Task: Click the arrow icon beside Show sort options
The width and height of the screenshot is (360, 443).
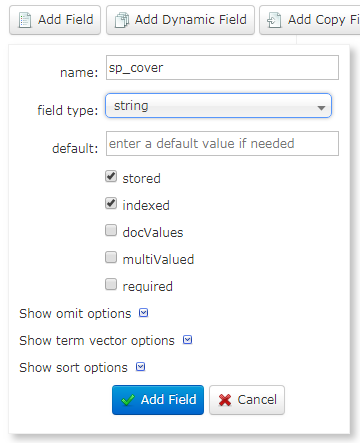Action: tap(141, 367)
